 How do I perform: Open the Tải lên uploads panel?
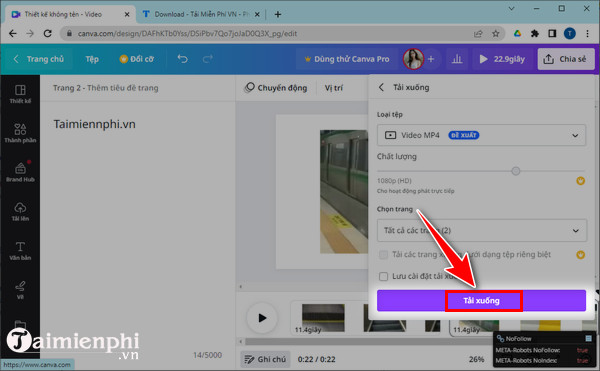point(20,212)
